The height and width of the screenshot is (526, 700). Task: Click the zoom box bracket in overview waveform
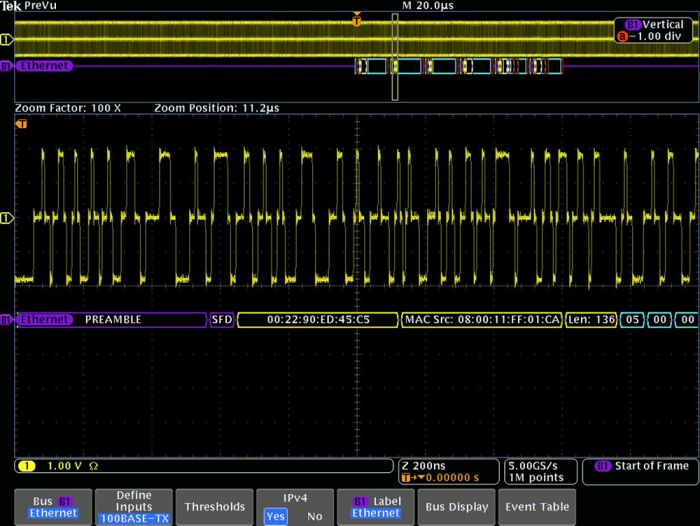click(395, 57)
